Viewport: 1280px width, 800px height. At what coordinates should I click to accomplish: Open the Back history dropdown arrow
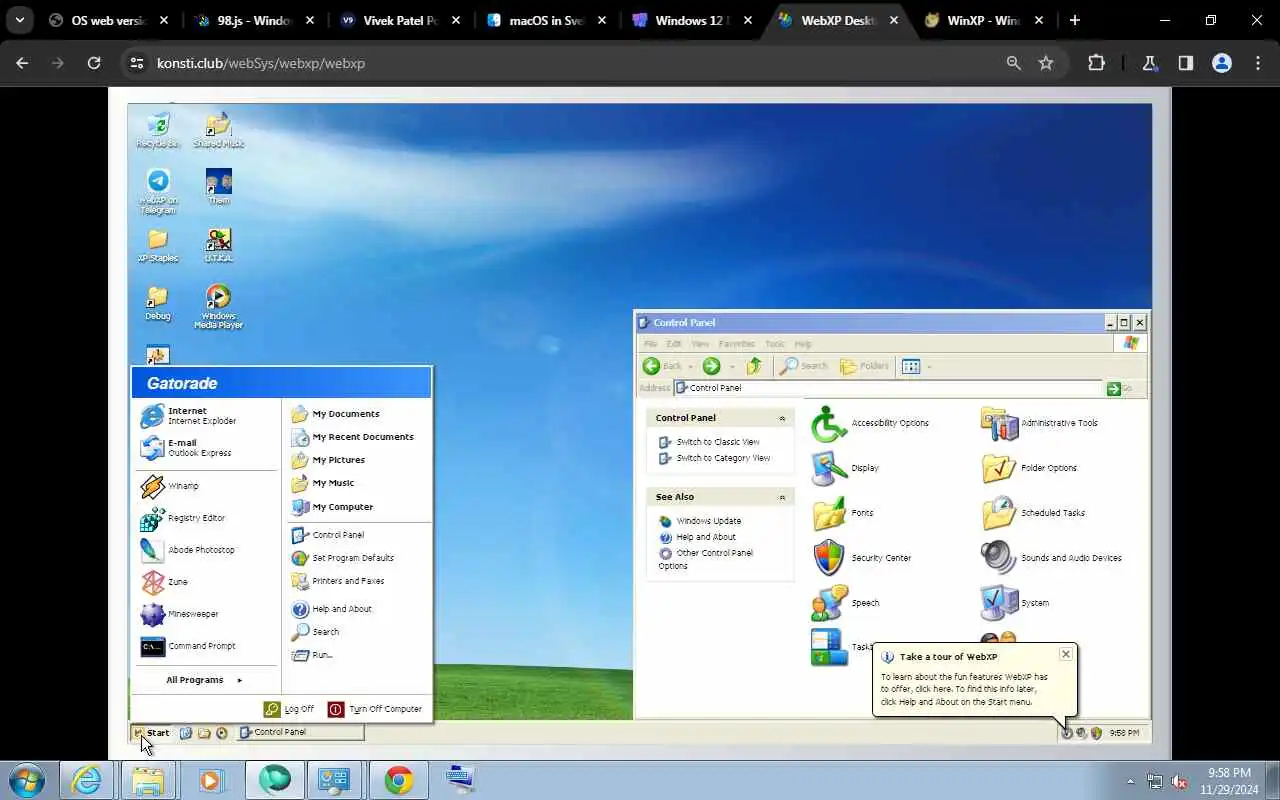690,367
